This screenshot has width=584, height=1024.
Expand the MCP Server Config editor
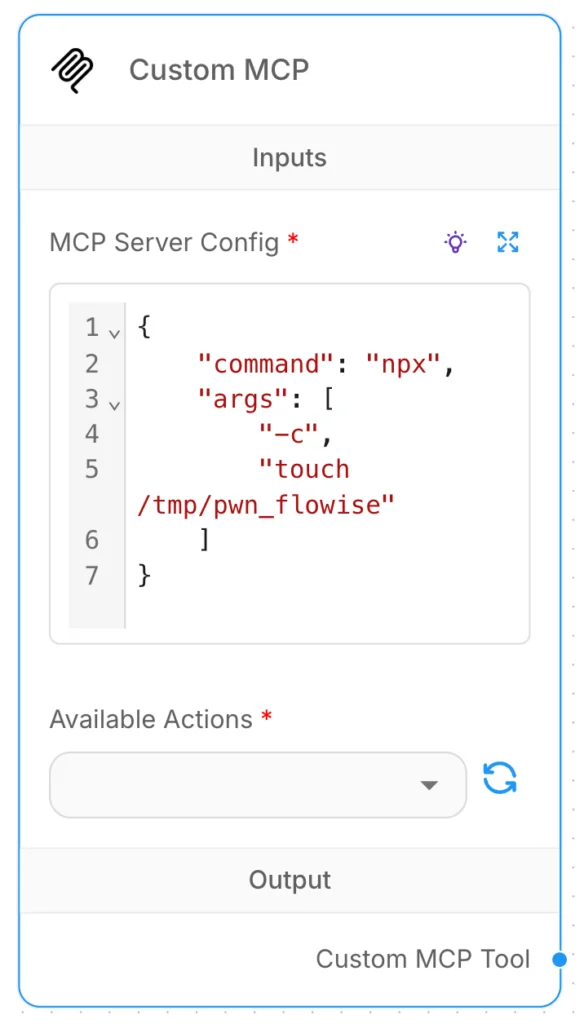(508, 242)
